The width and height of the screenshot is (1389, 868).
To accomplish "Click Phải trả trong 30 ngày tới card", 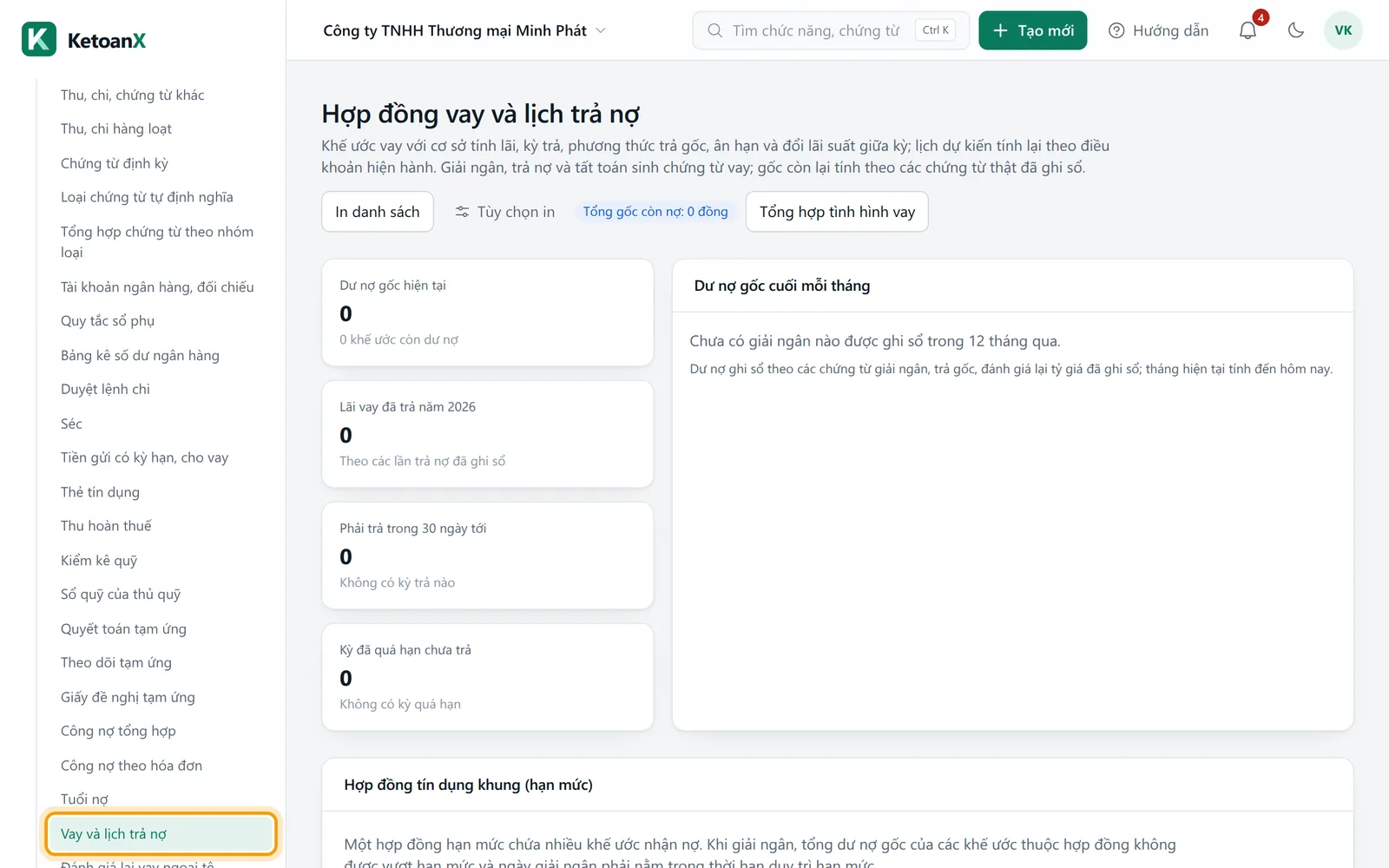I will [x=487, y=556].
